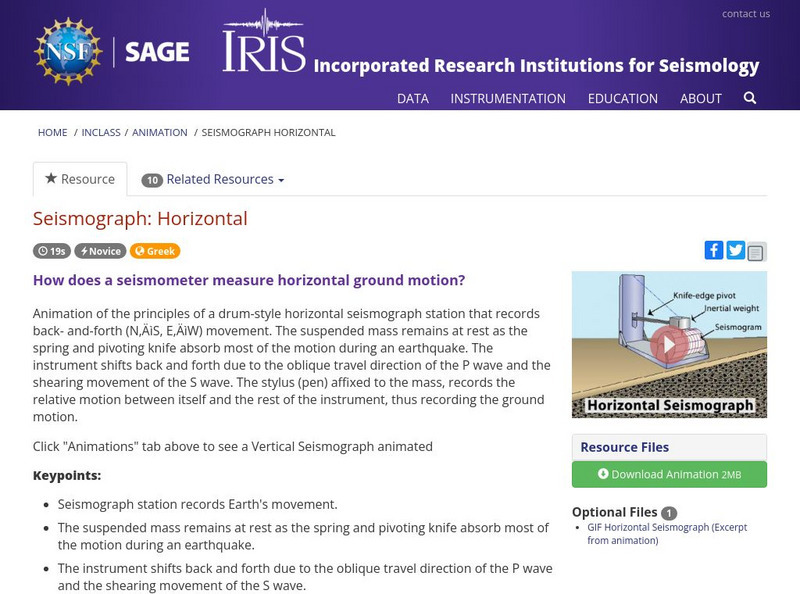Image resolution: width=800 pixels, height=594 pixels.
Task: Toggle the star on the Resource tab
Action: point(50,179)
